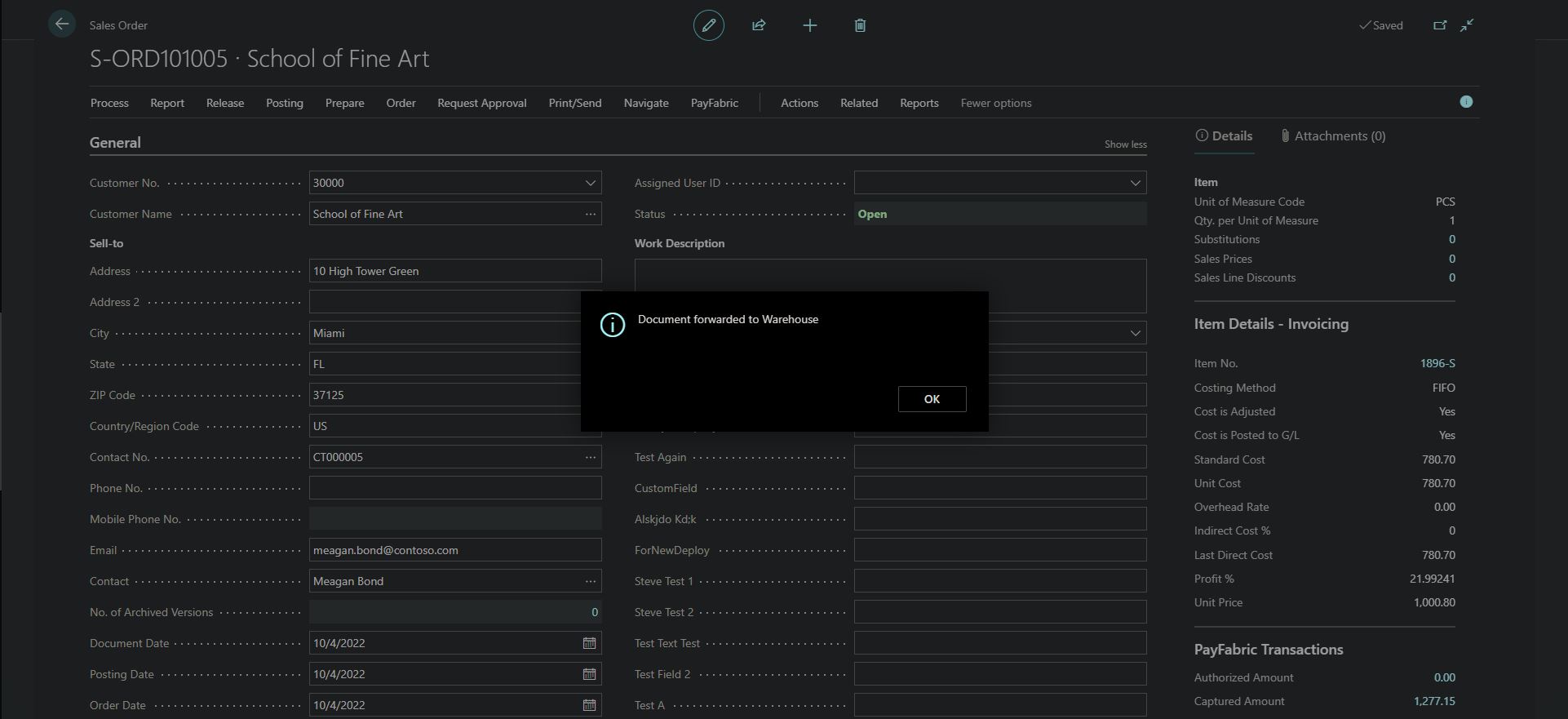The width and height of the screenshot is (1568, 719).
Task: Click the back arrow button
Action: pos(61,24)
